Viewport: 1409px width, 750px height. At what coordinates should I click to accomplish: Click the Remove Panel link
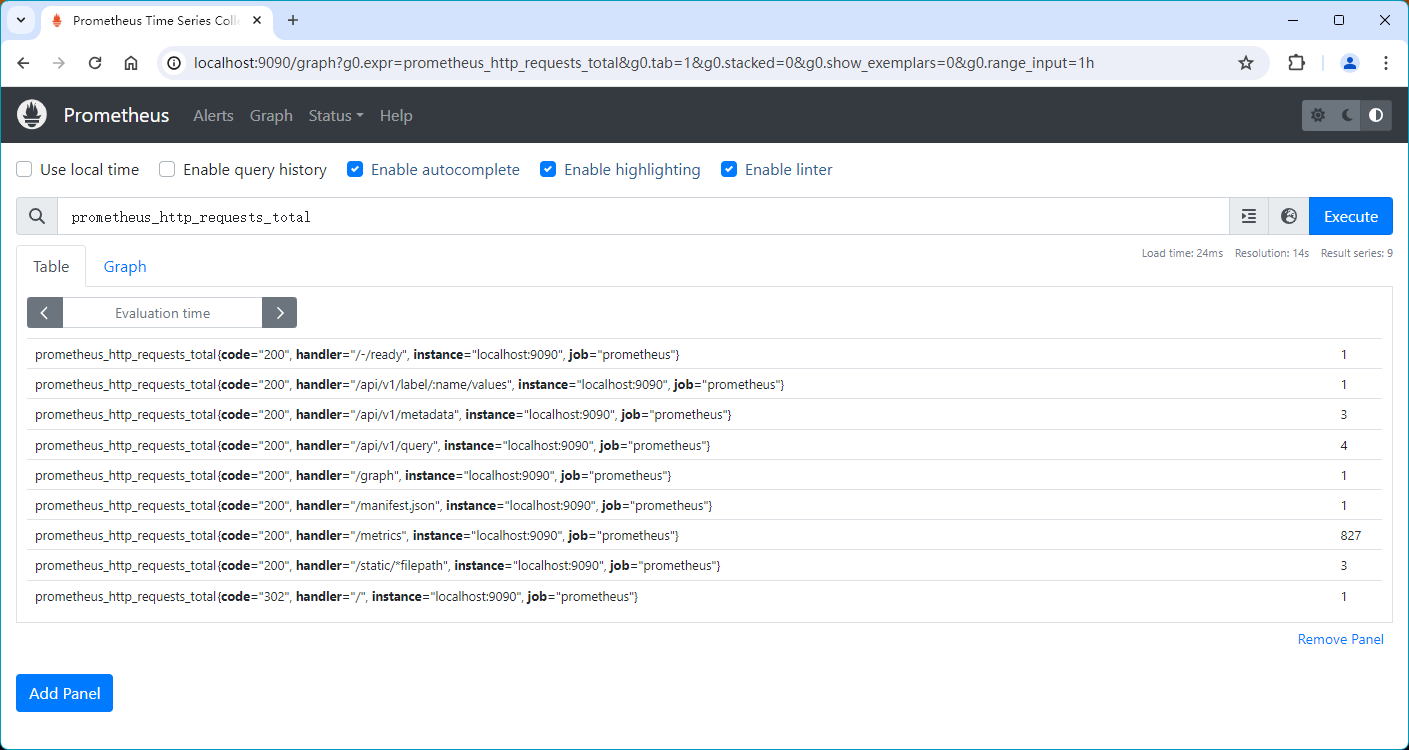pos(1340,639)
